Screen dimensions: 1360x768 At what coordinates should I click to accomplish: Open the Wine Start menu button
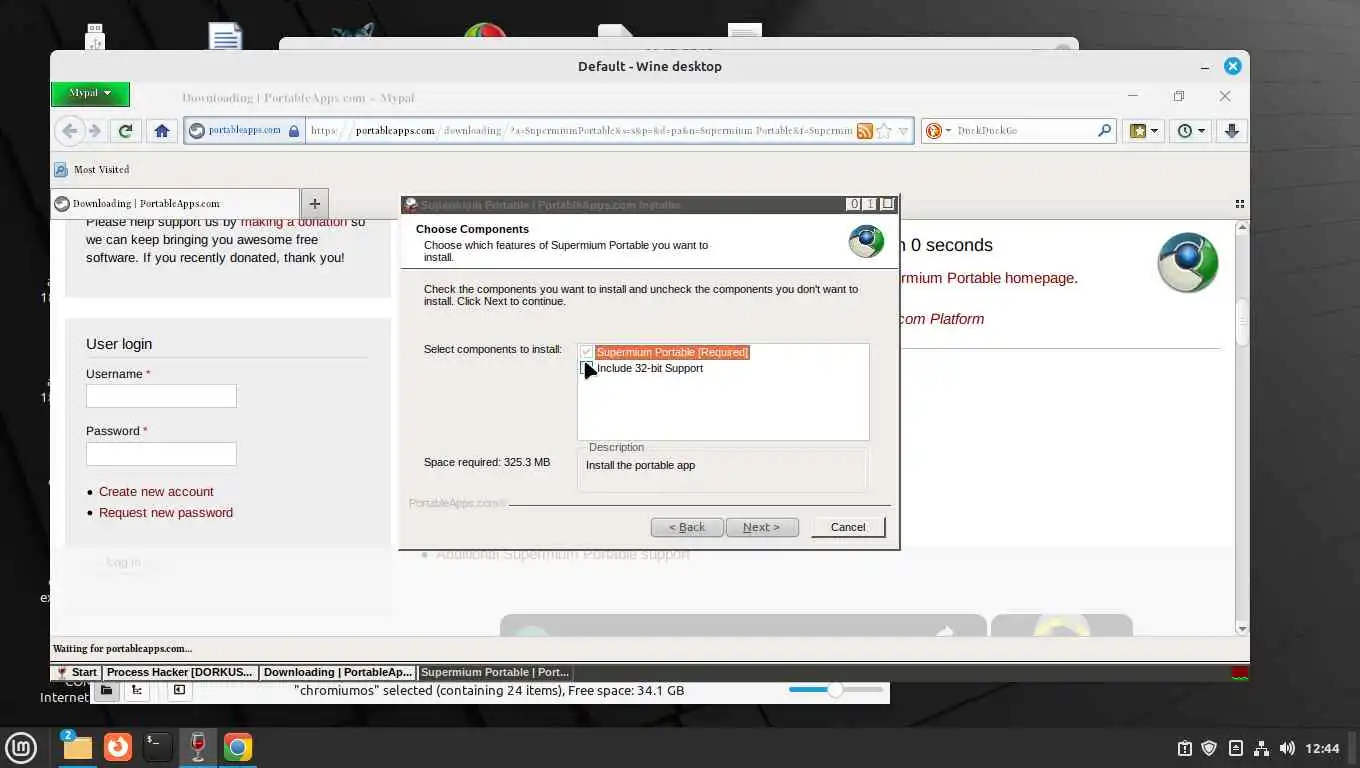(76, 672)
